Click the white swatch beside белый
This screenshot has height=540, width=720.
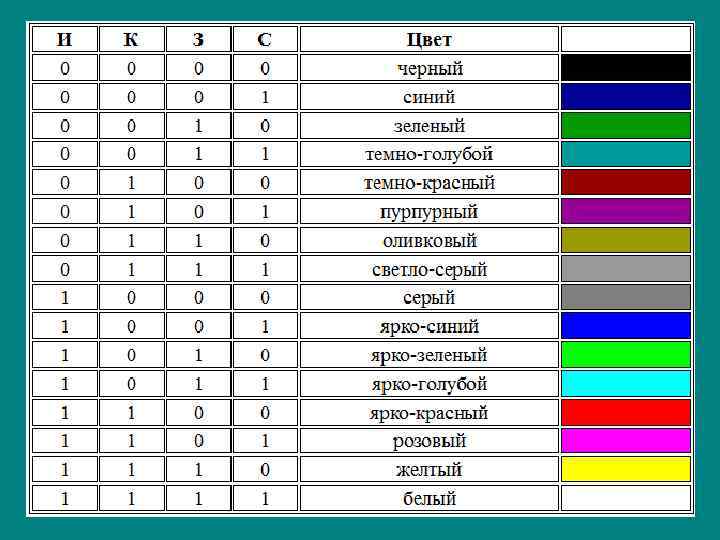[x=626, y=498]
